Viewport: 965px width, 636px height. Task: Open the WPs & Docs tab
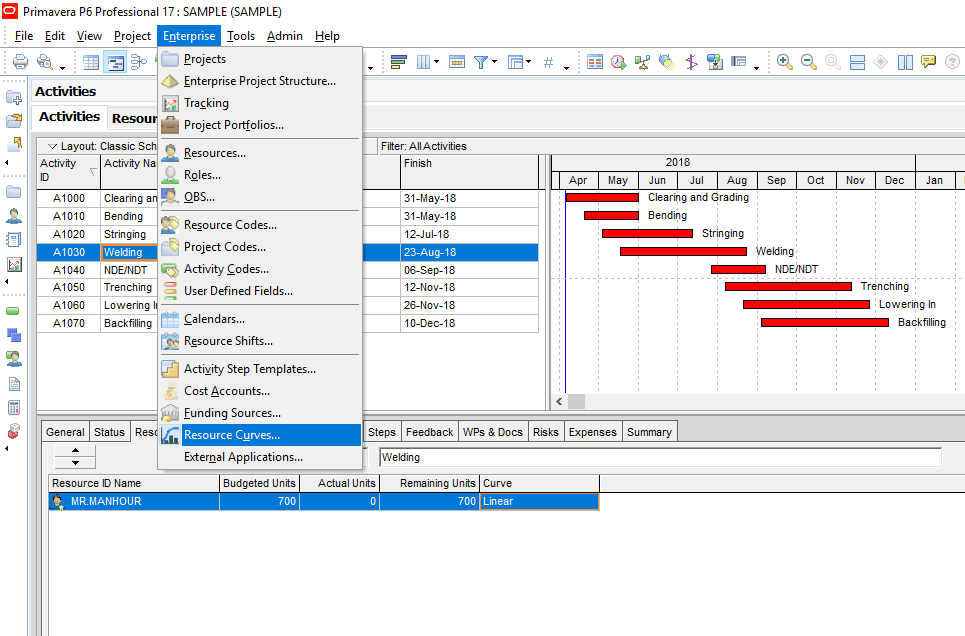[492, 432]
